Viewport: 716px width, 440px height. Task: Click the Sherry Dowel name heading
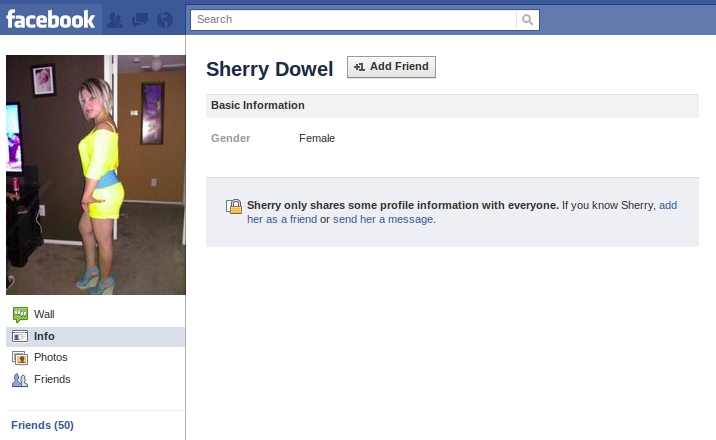click(x=269, y=69)
